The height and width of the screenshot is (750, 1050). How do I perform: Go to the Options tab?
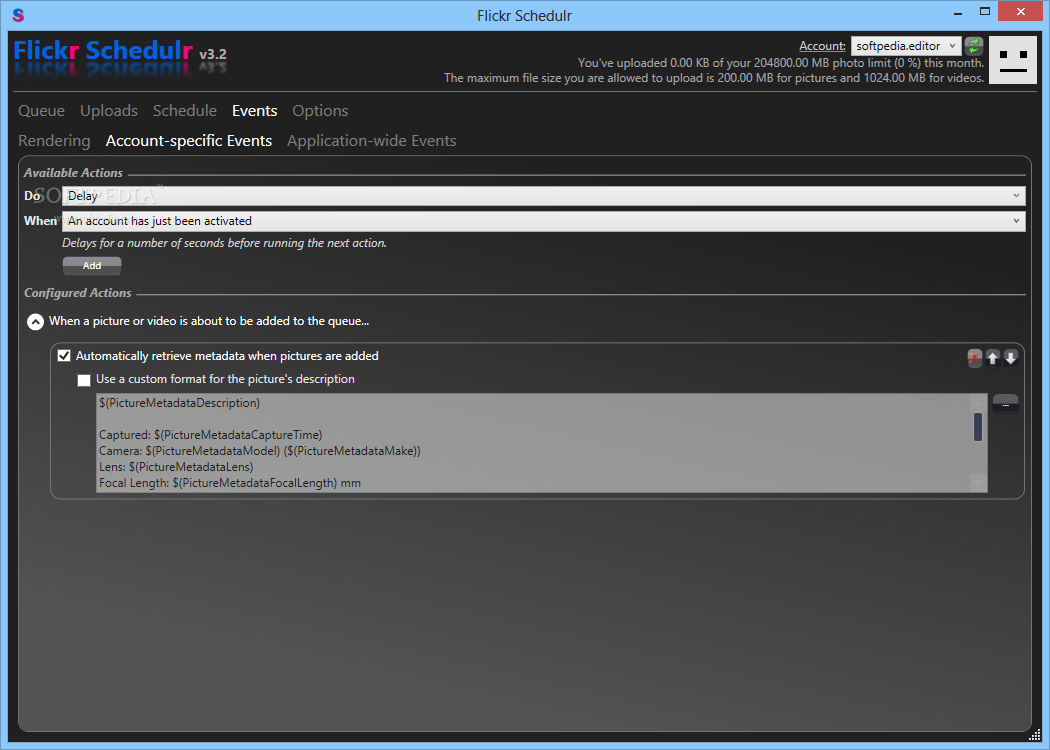pos(320,110)
